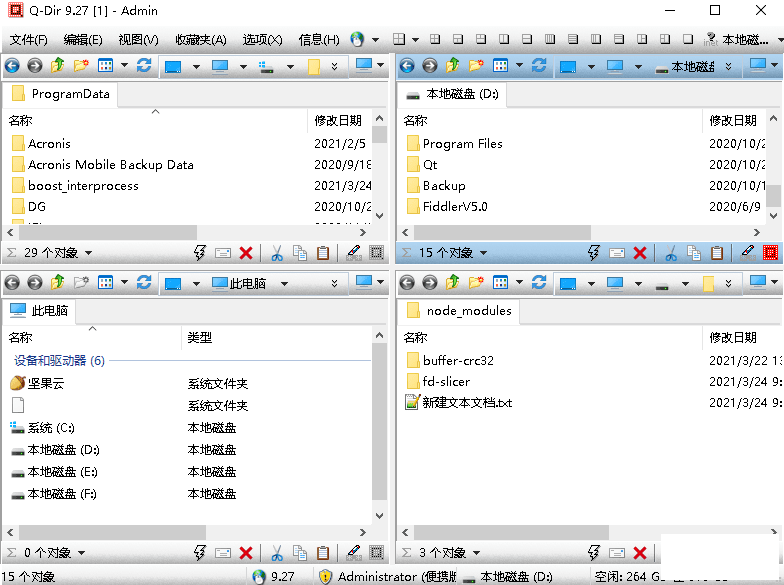Click Back arrow in node_modules pane
The height and width of the screenshot is (585, 784).
(407, 283)
